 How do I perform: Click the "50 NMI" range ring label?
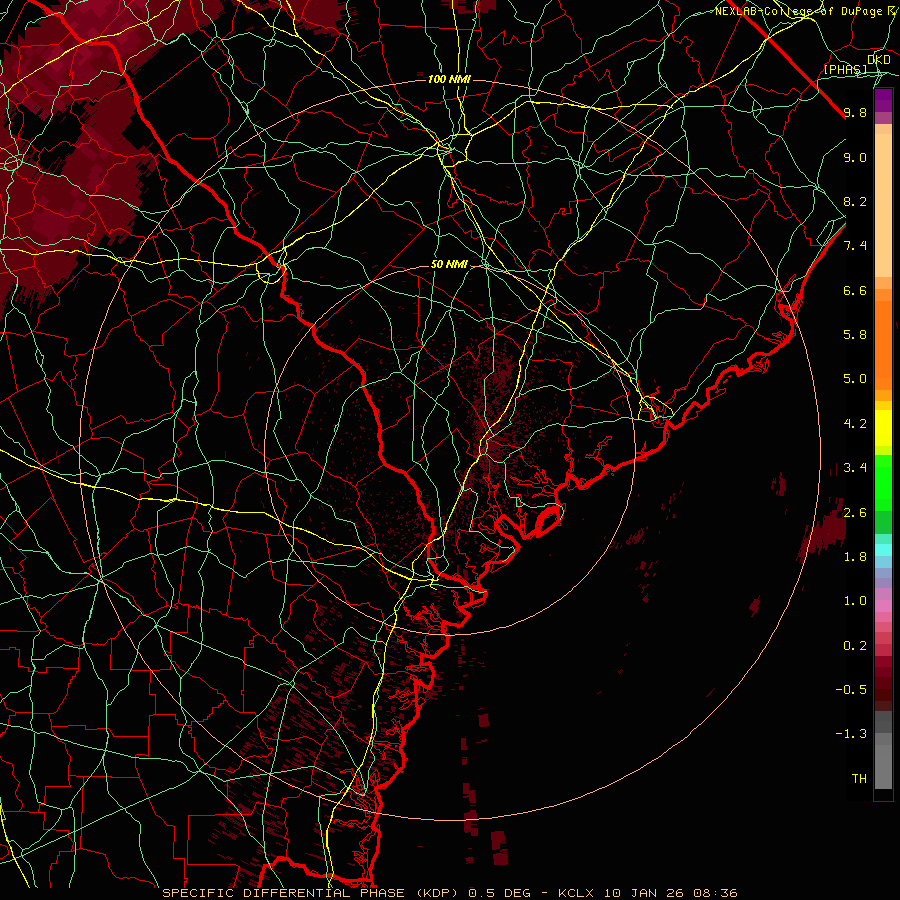(449, 265)
